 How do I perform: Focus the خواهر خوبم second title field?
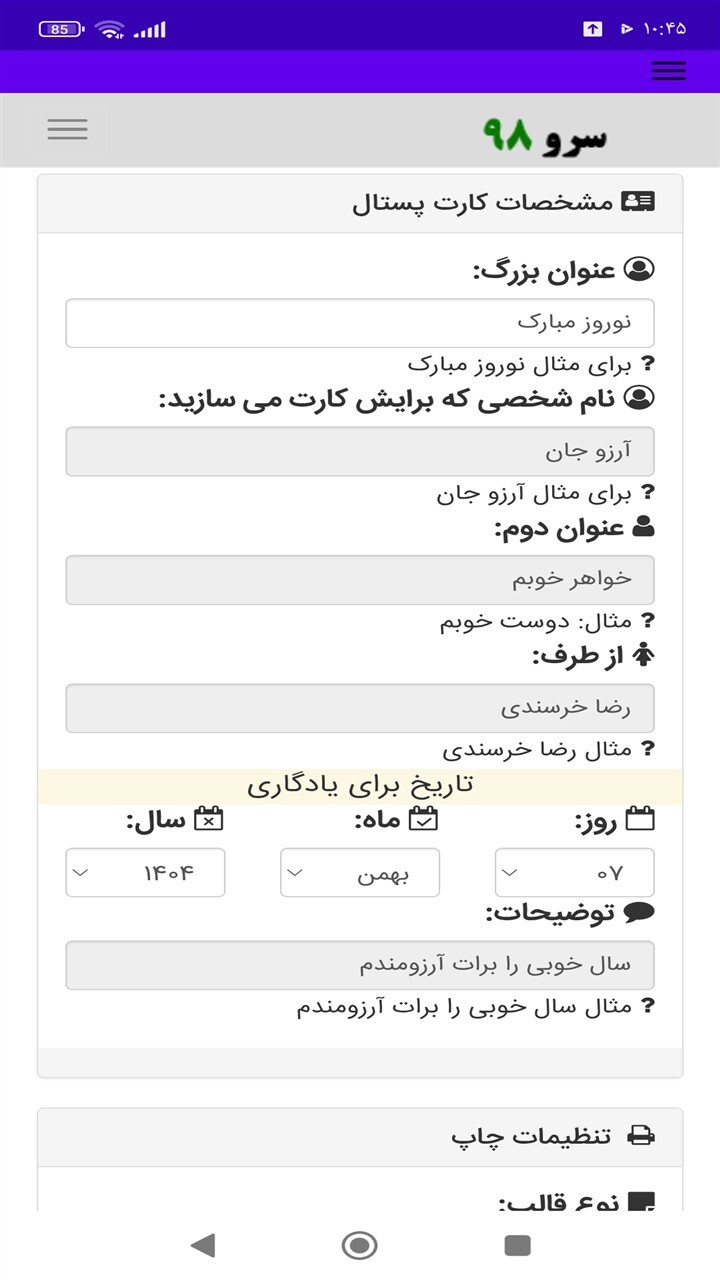[360, 580]
